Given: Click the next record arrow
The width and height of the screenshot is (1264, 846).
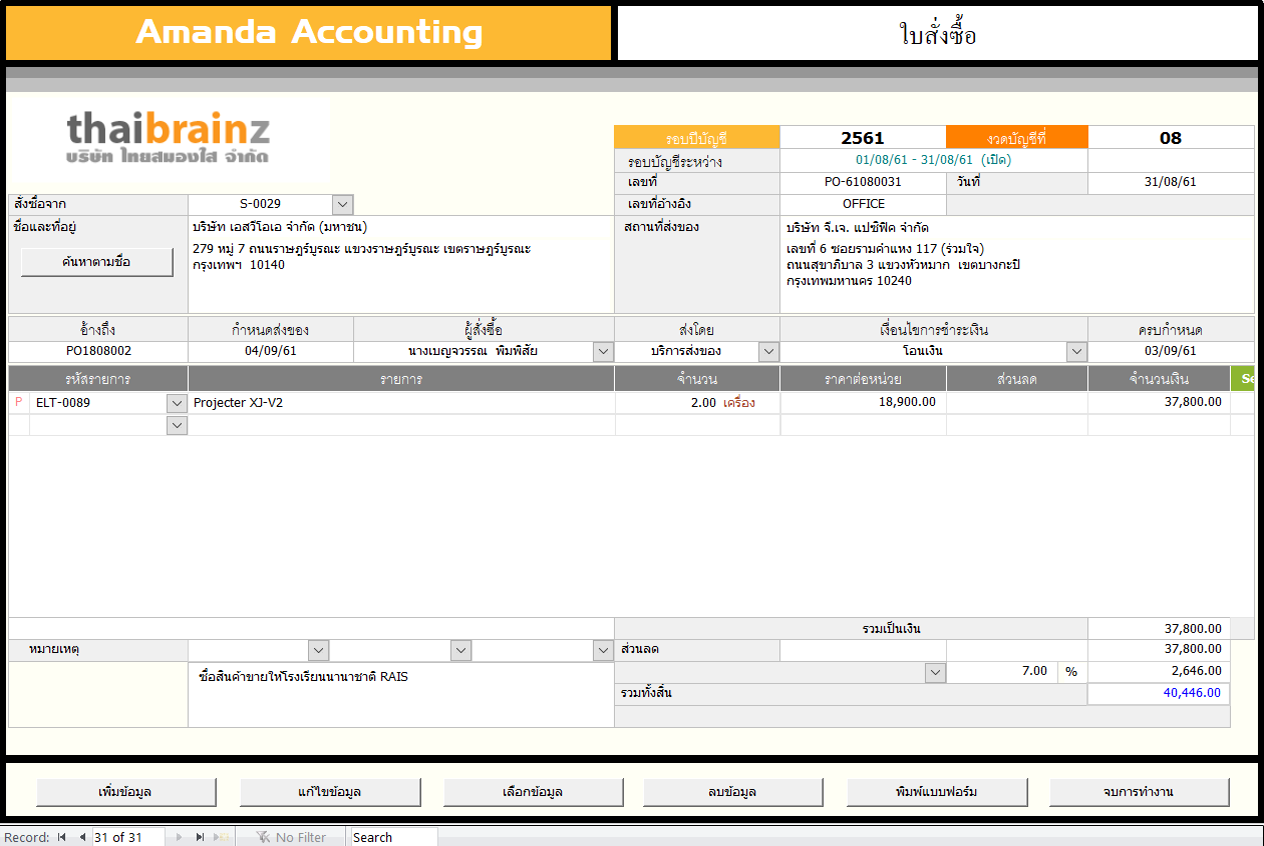Looking at the screenshot, I should 179,837.
